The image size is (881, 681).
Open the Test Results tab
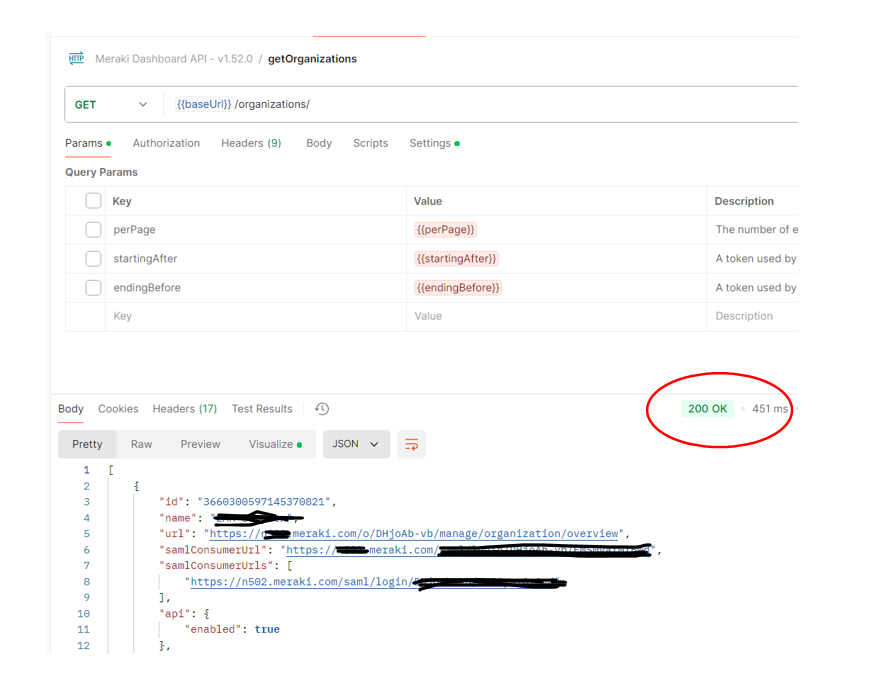pos(261,408)
